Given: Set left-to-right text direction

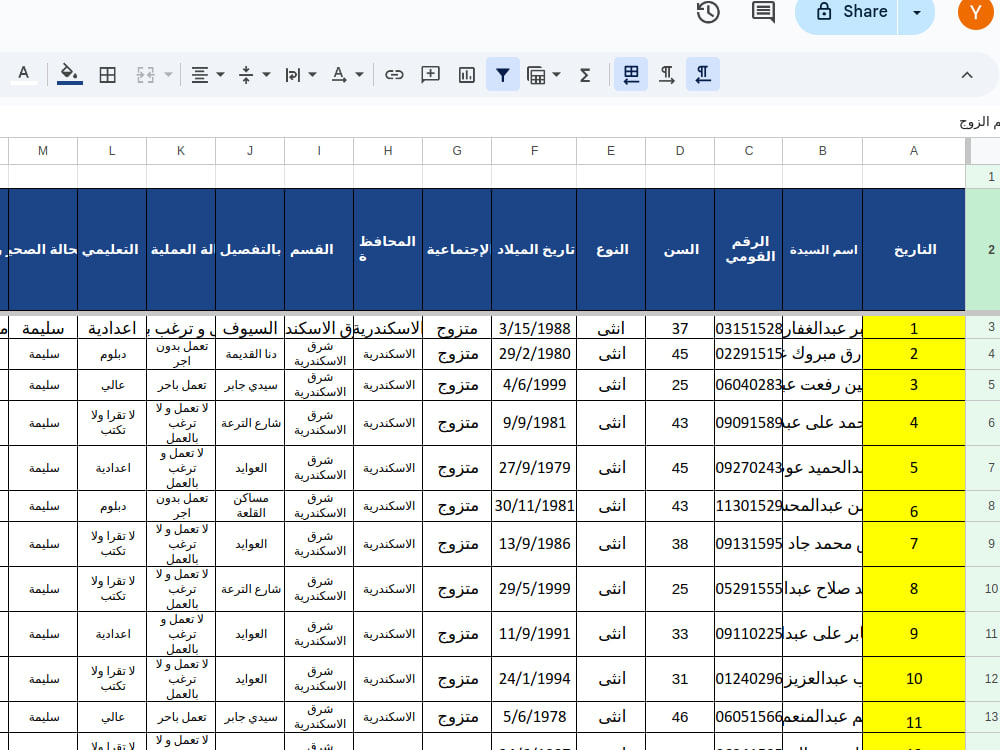Looking at the screenshot, I should [x=666, y=75].
